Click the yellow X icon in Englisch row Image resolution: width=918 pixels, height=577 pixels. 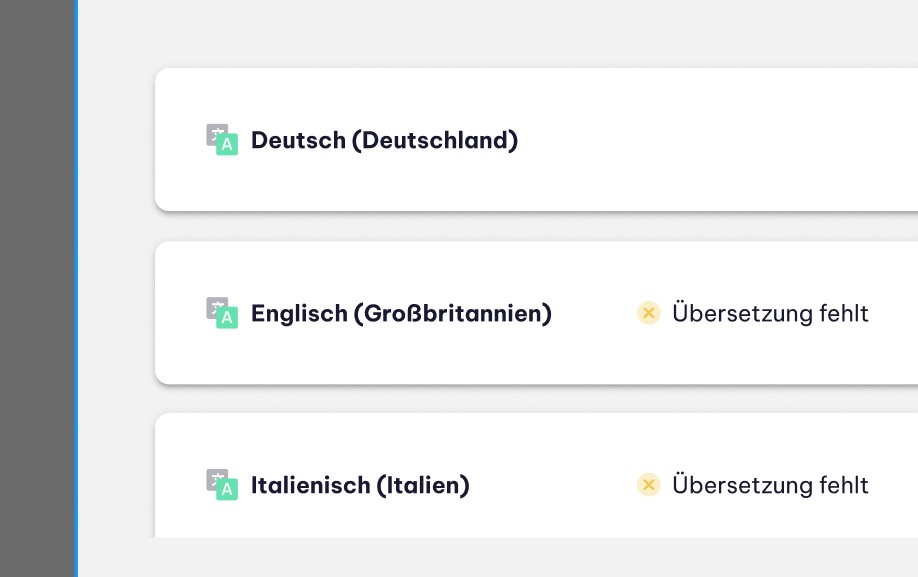pos(649,313)
